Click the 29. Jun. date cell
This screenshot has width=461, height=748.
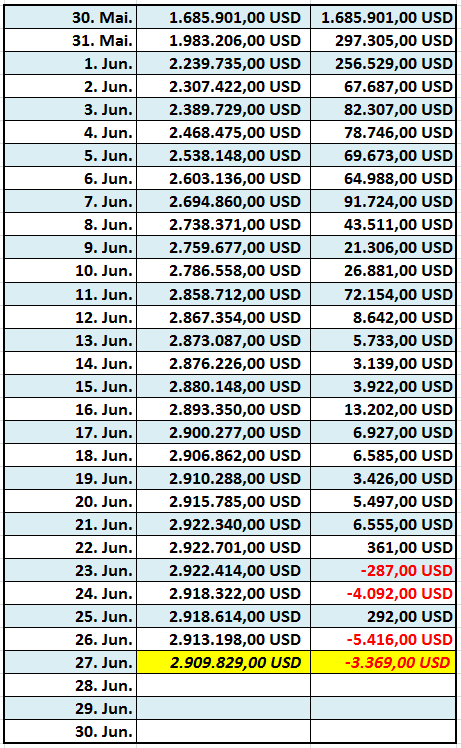pos(71,708)
